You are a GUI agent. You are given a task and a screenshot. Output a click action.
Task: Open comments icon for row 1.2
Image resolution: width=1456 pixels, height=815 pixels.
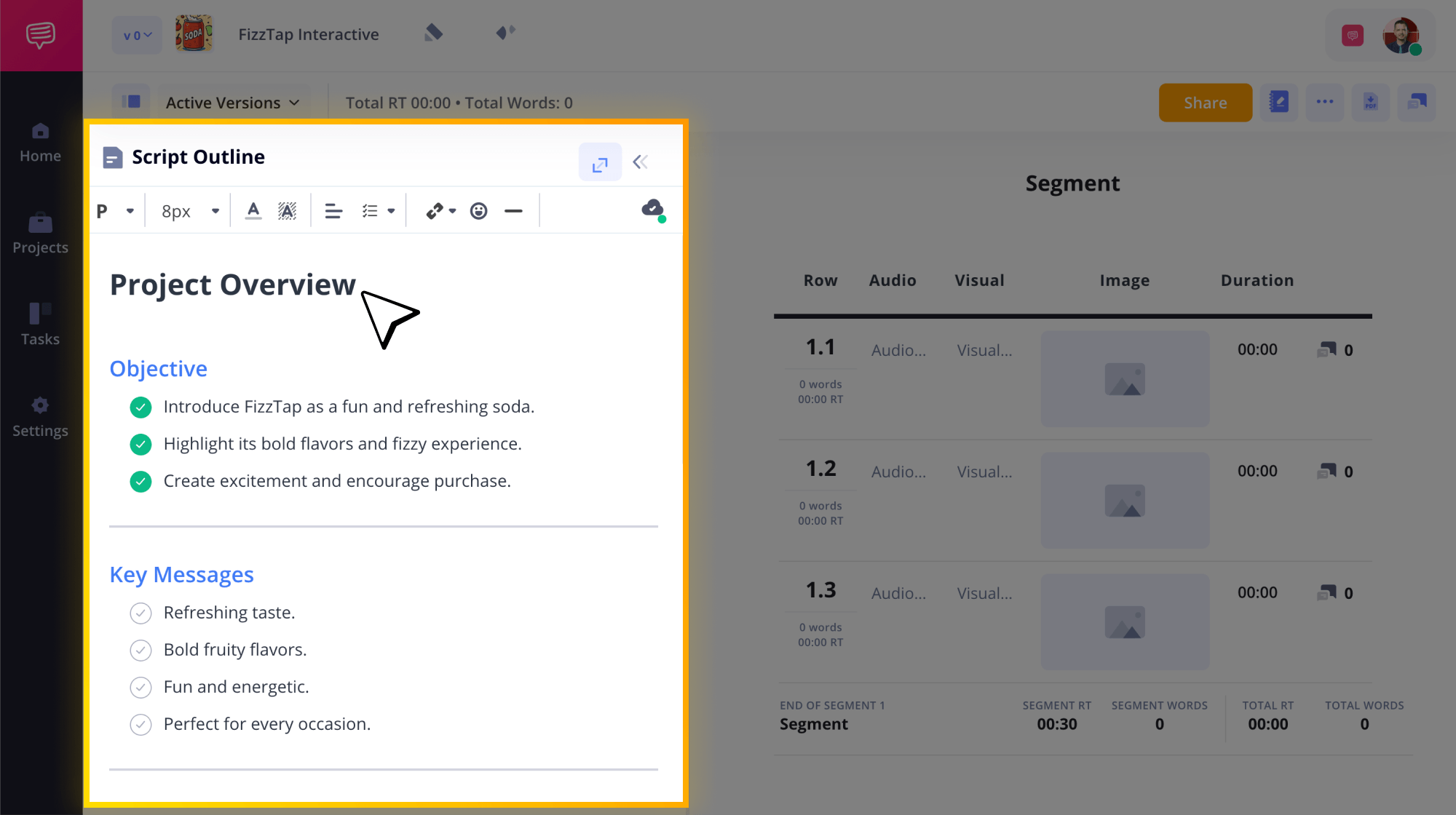tap(1327, 472)
